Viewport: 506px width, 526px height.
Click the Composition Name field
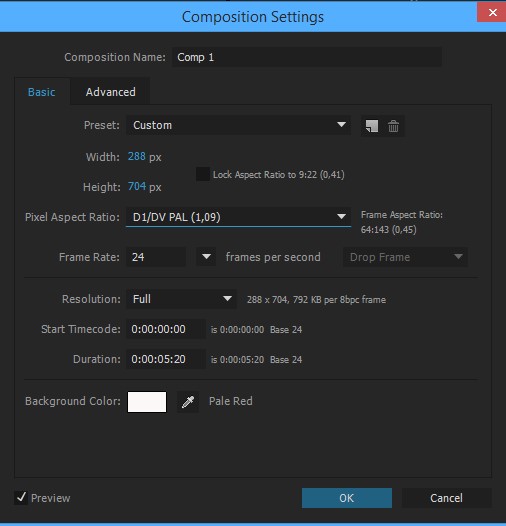pyautogui.click(x=307, y=57)
